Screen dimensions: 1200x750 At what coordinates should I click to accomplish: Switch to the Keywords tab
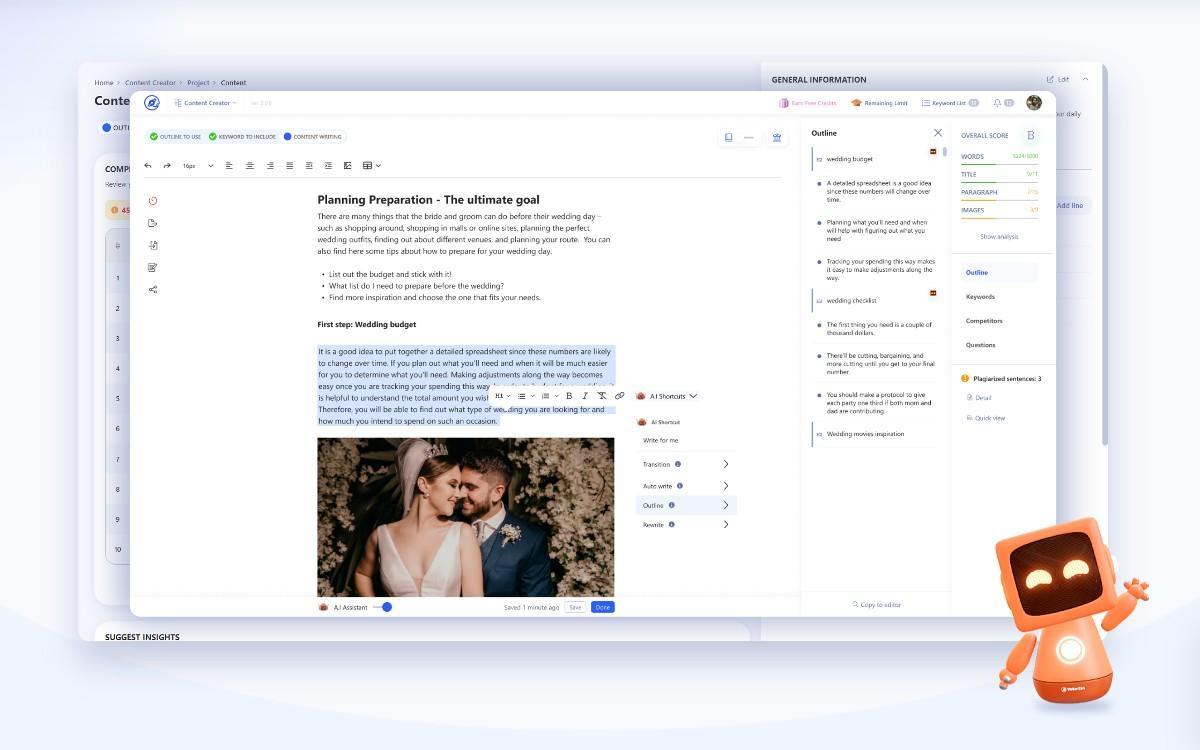[980, 296]
